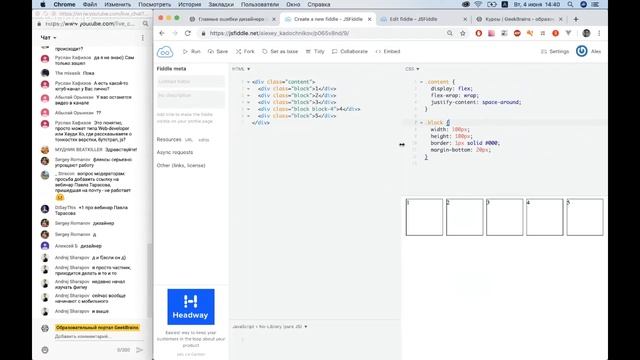Collapse the .block CSS rule fold arrow
Image resolution: width=640 pixels, height=360 pixels.
click(422, 122)
